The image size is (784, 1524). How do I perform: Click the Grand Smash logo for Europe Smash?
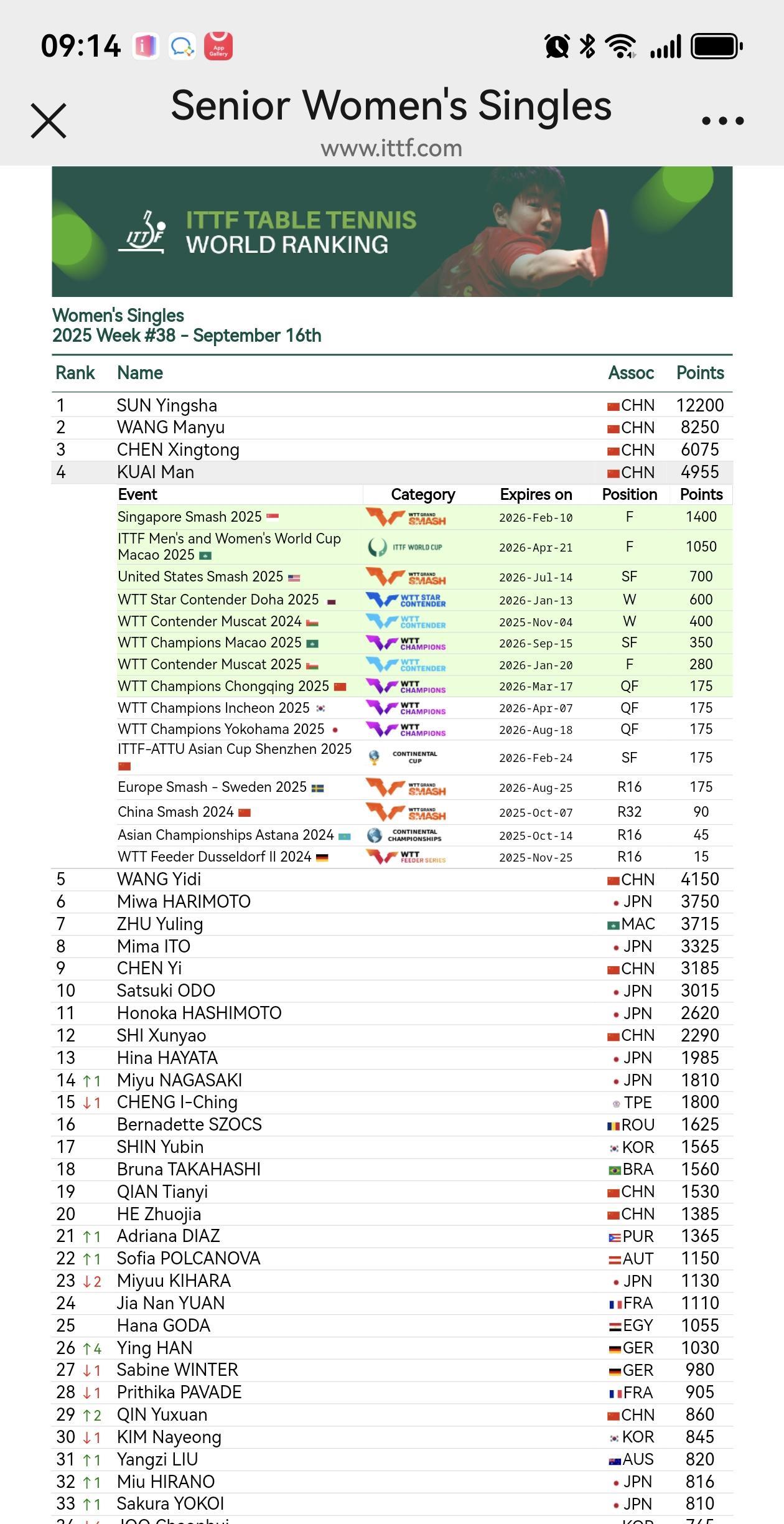pos(406,788)
